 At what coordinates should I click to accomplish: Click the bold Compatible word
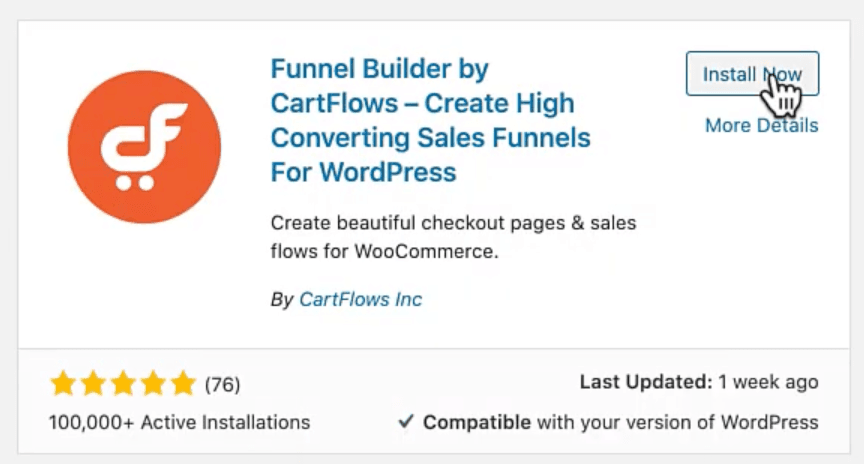click(476, 422)
